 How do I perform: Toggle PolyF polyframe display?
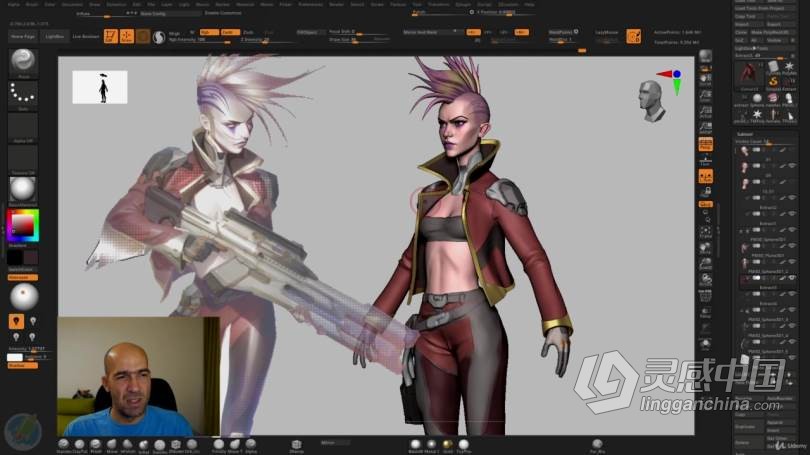[706, 296]
